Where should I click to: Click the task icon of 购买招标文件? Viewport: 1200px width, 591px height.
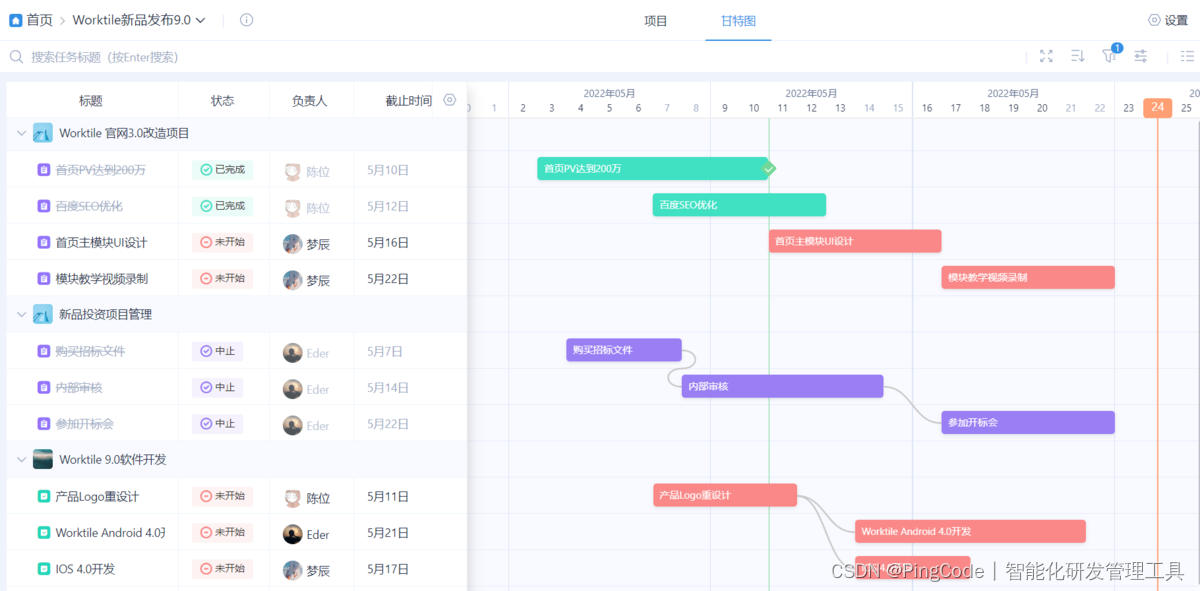44,351
